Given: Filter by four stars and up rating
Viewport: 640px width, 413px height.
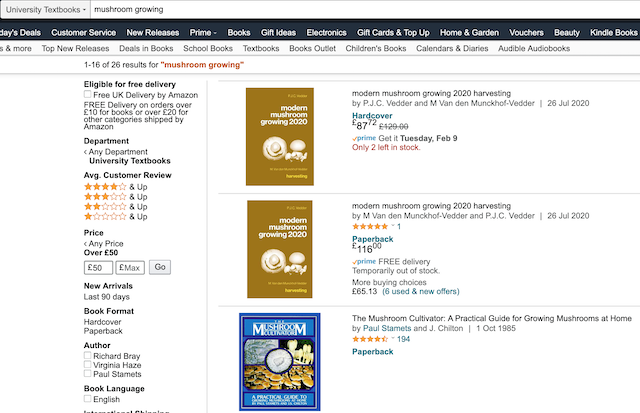Looking at the screenshot, I should 116,187.
